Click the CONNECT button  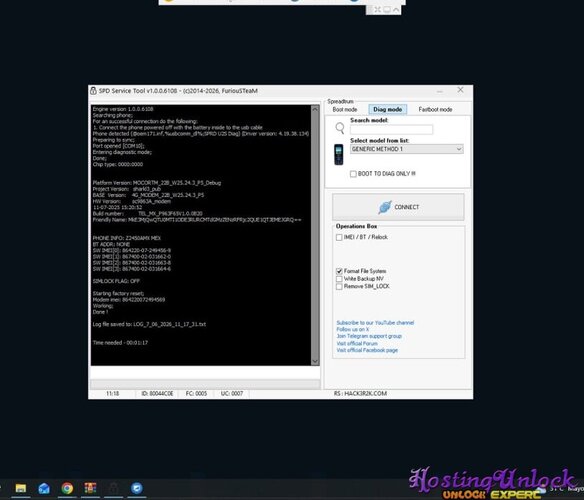398,207
